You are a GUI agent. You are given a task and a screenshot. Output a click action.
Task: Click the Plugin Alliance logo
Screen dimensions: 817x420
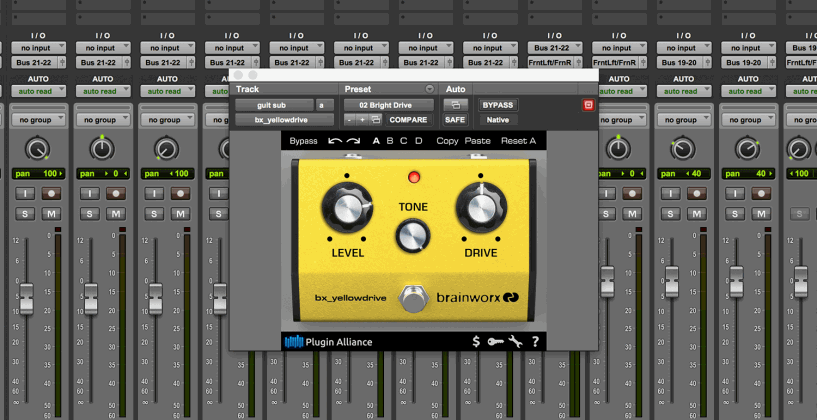(x=329, y=342)
